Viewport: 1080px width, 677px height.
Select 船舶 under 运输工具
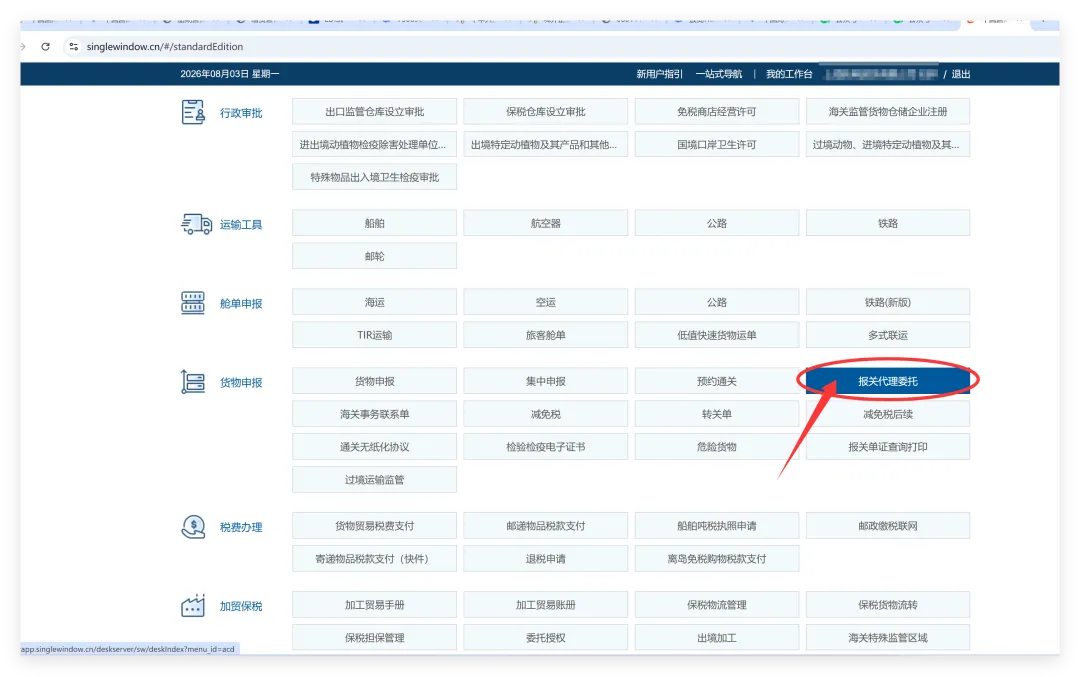tap(374, 223)
